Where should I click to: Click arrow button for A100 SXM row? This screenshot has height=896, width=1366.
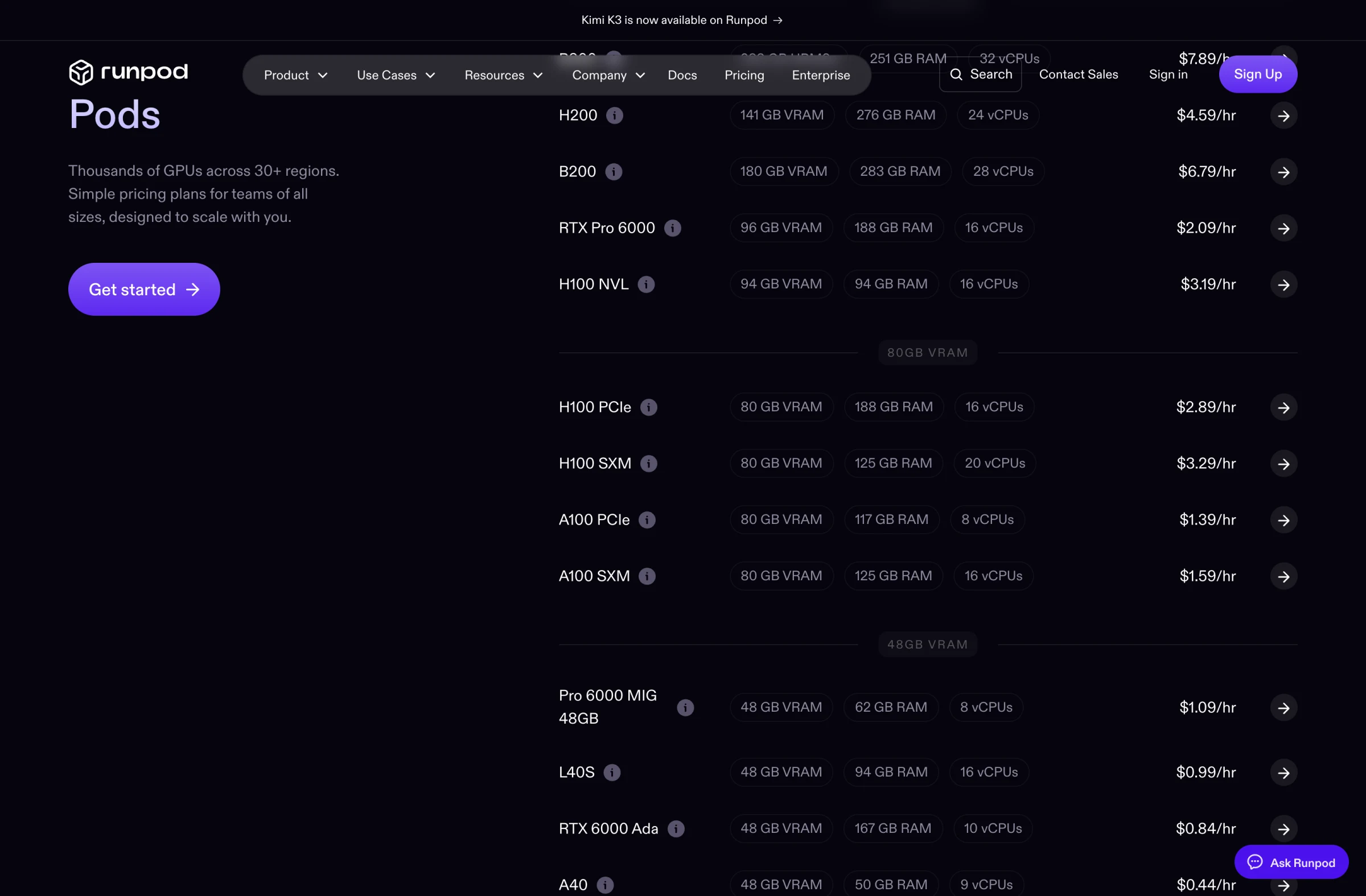coord(1283,575)
